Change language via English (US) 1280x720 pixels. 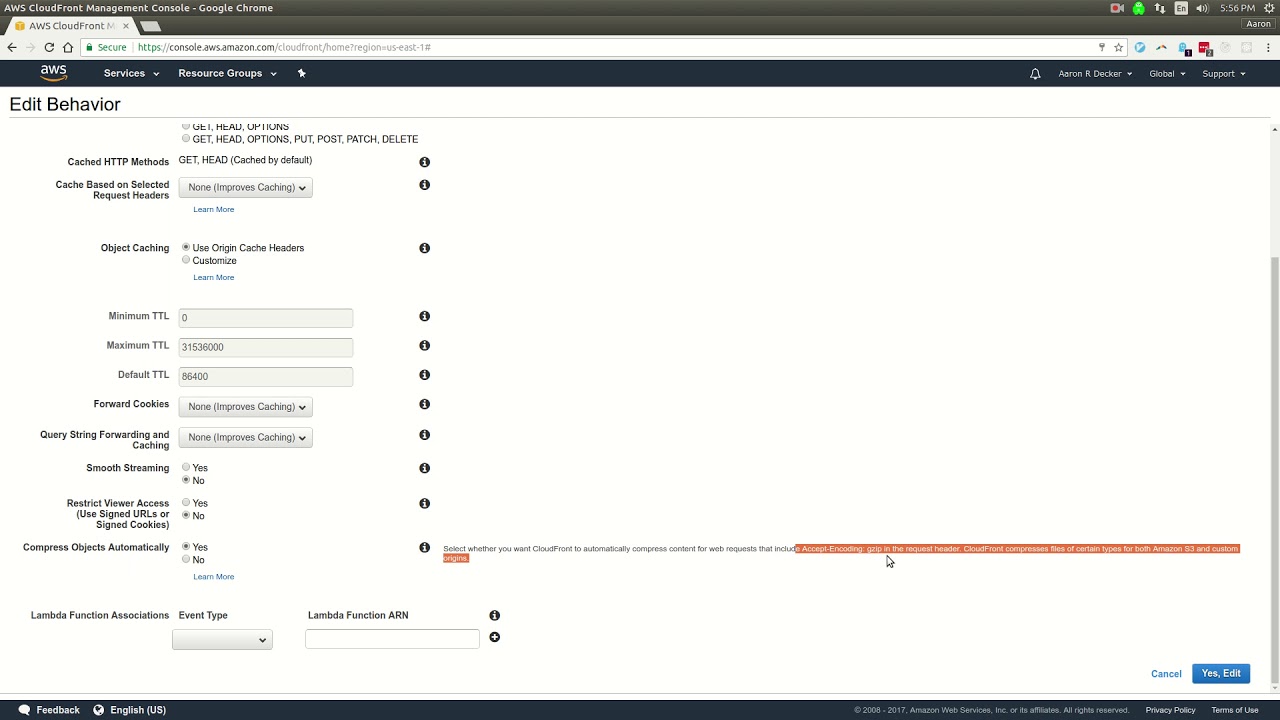click(x=129, y=710)
